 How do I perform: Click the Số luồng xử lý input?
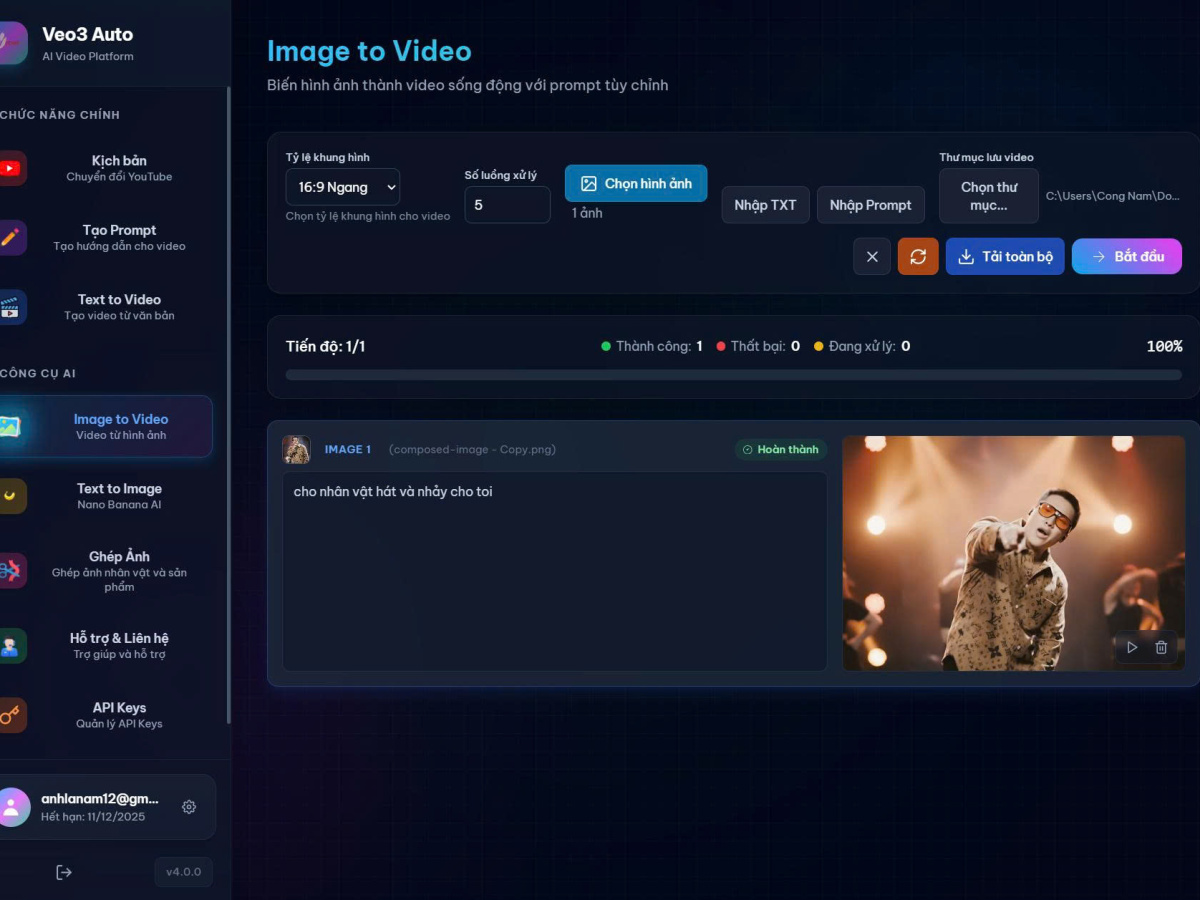[507, 205]
